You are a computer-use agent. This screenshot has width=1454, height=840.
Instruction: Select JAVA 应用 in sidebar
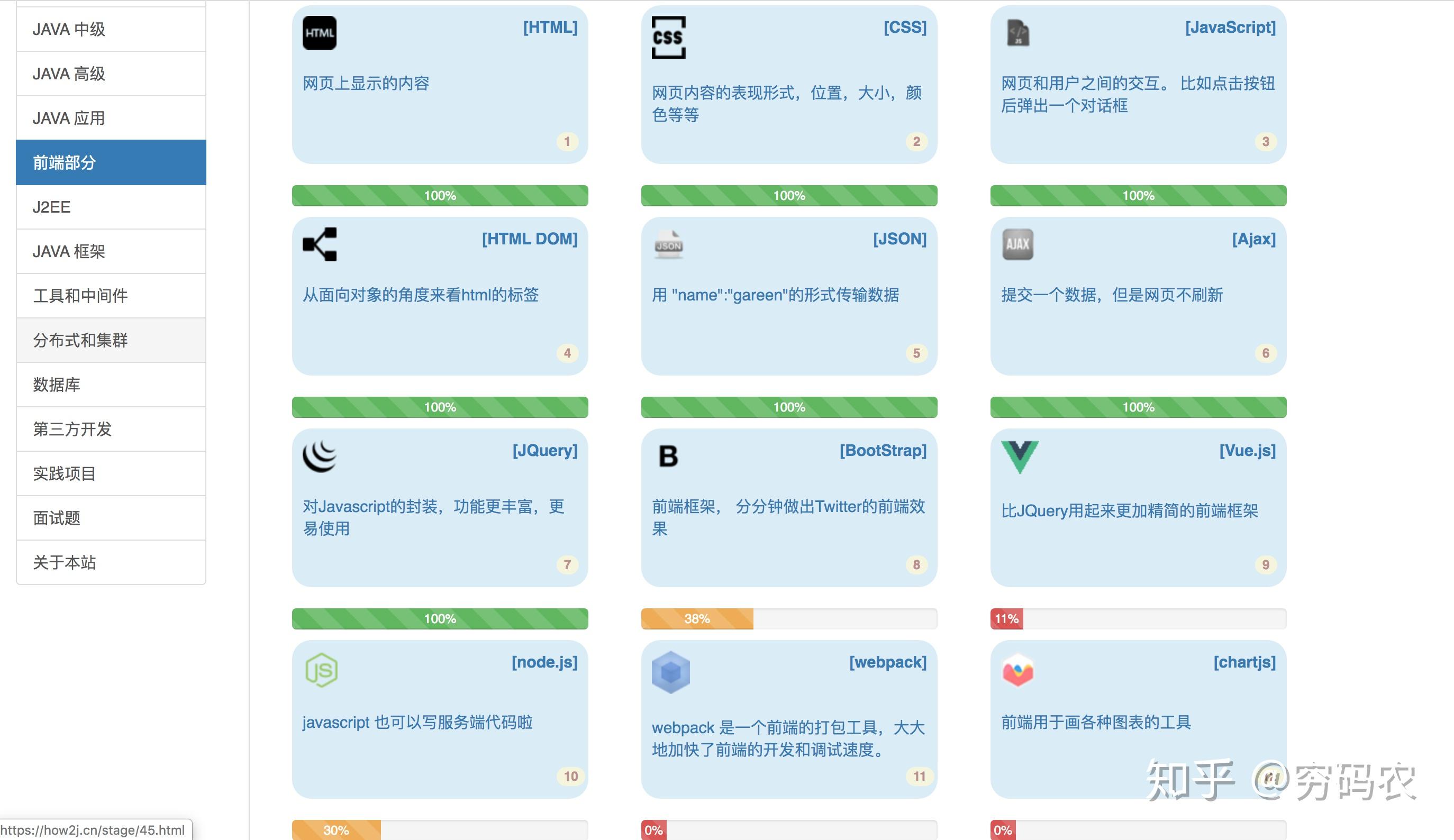[111, 117]
